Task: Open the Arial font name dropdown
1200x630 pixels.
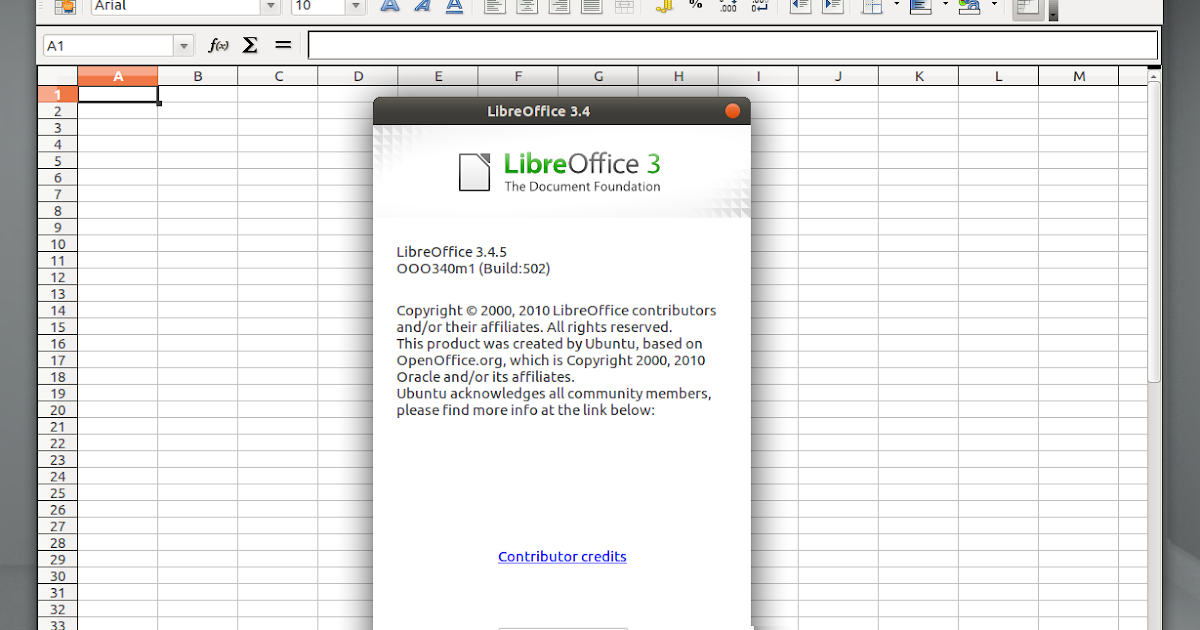Action: [270, 7]
